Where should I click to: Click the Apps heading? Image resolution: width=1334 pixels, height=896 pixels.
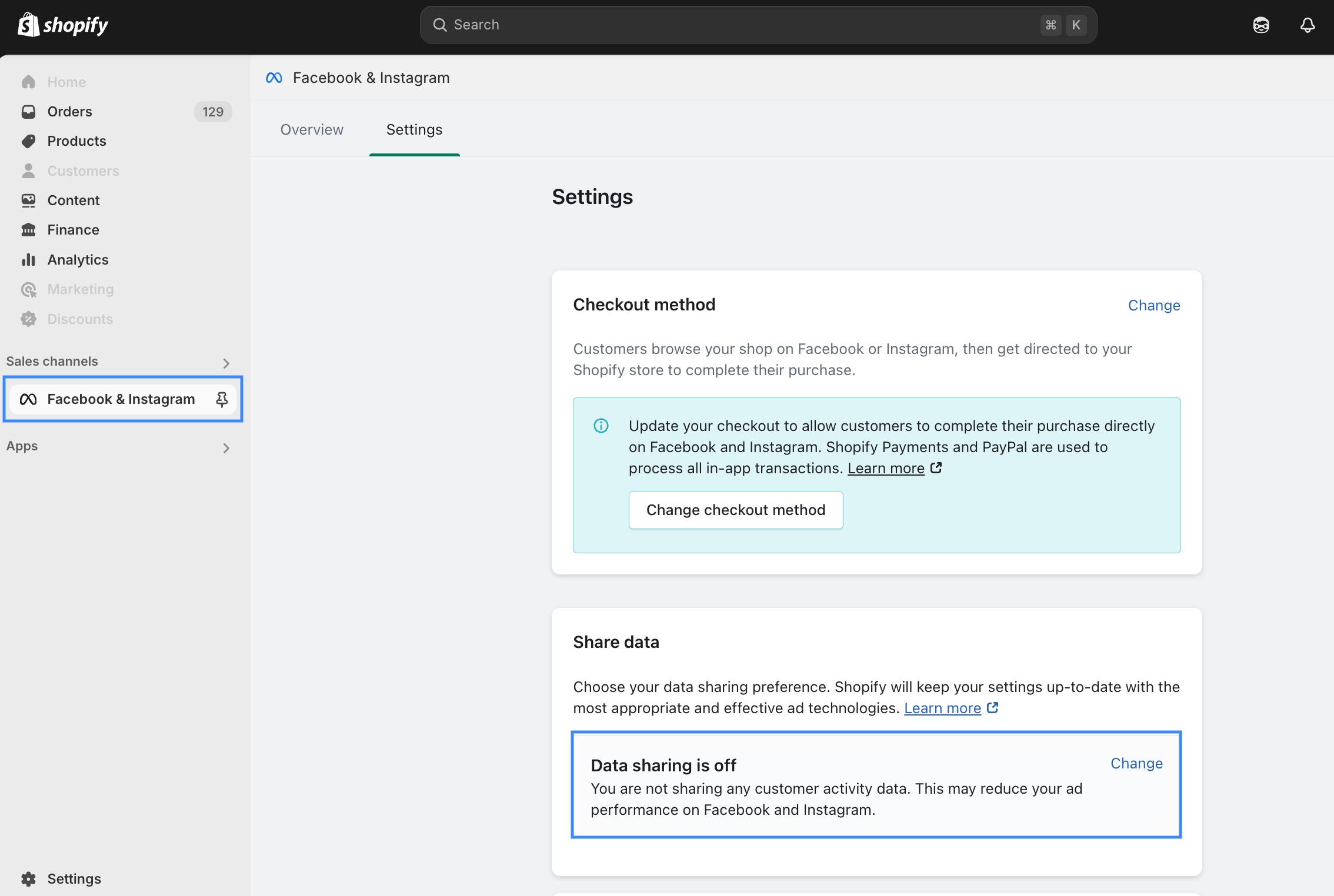click(22, 446)
